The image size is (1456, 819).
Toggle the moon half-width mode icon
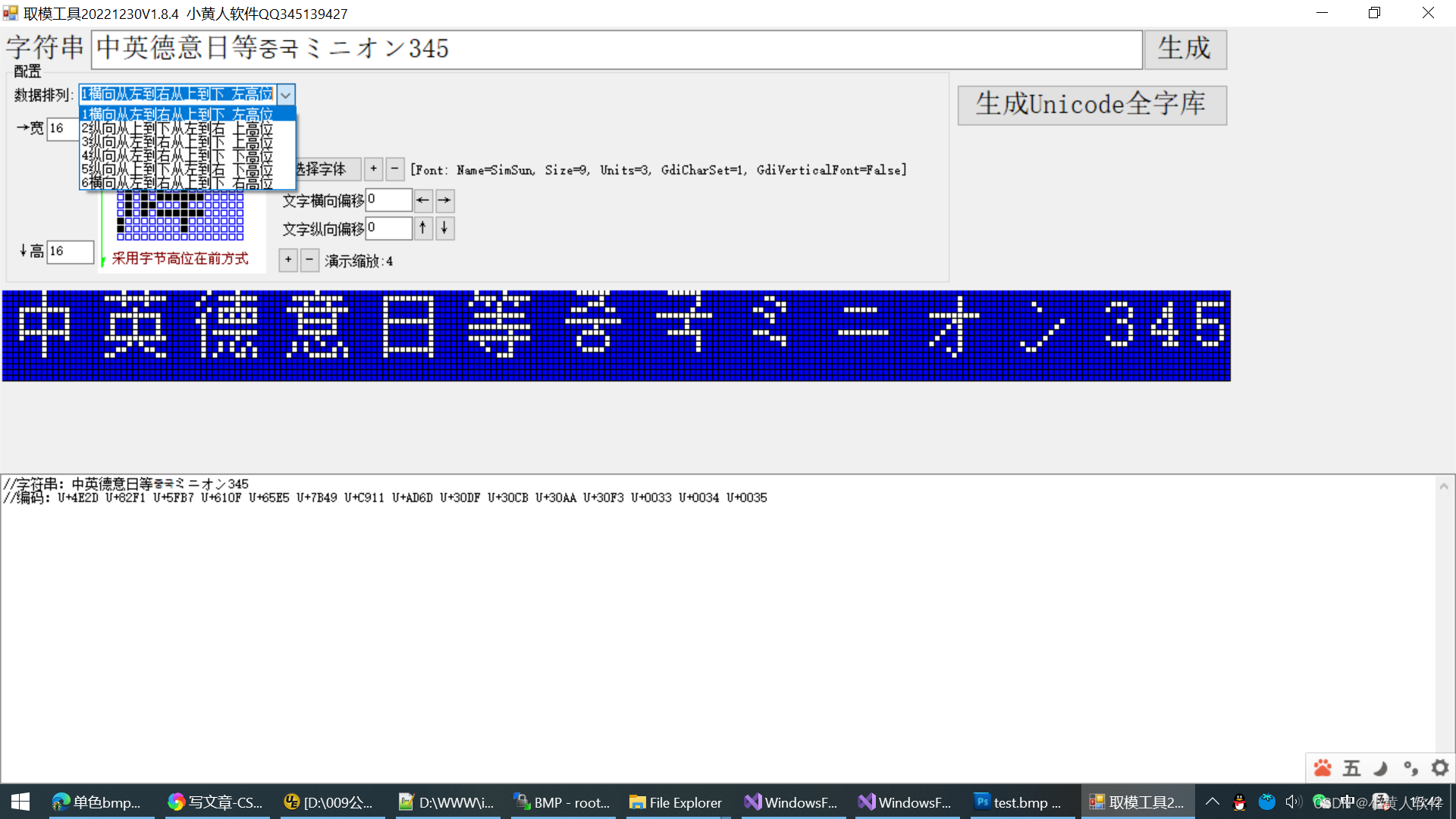pos(1381,768)
